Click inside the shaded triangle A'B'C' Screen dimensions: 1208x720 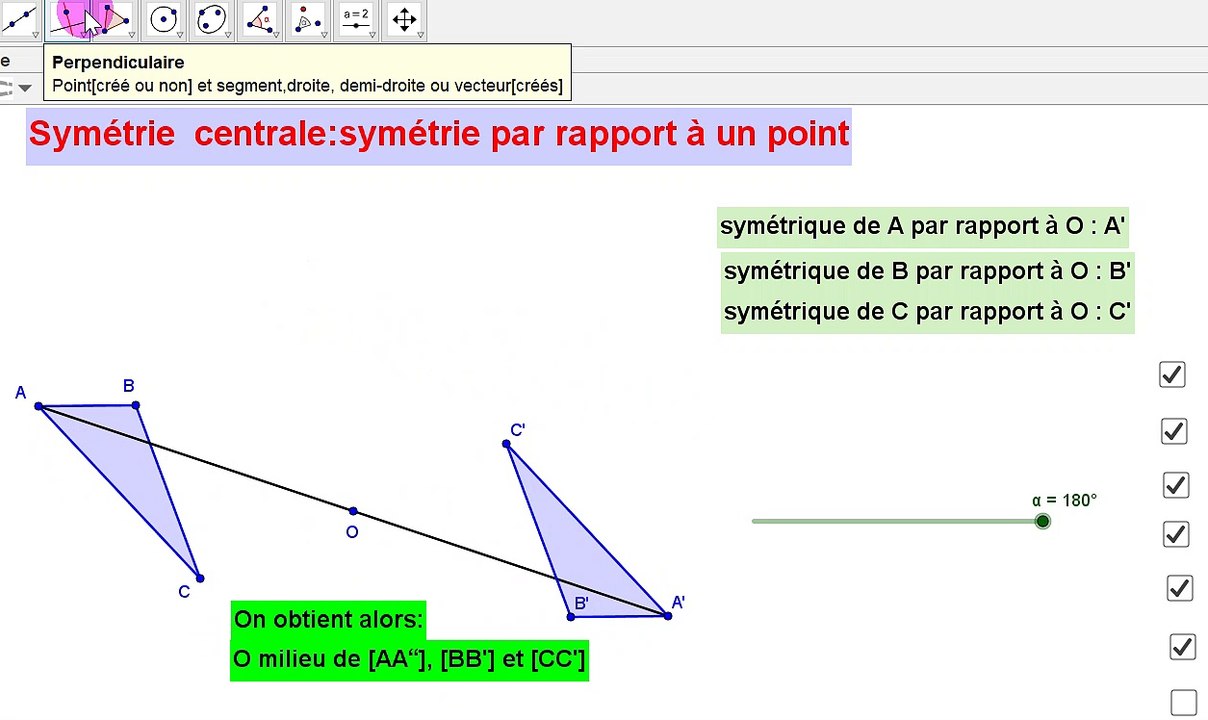pyautogui.click(x=582, y=559)
